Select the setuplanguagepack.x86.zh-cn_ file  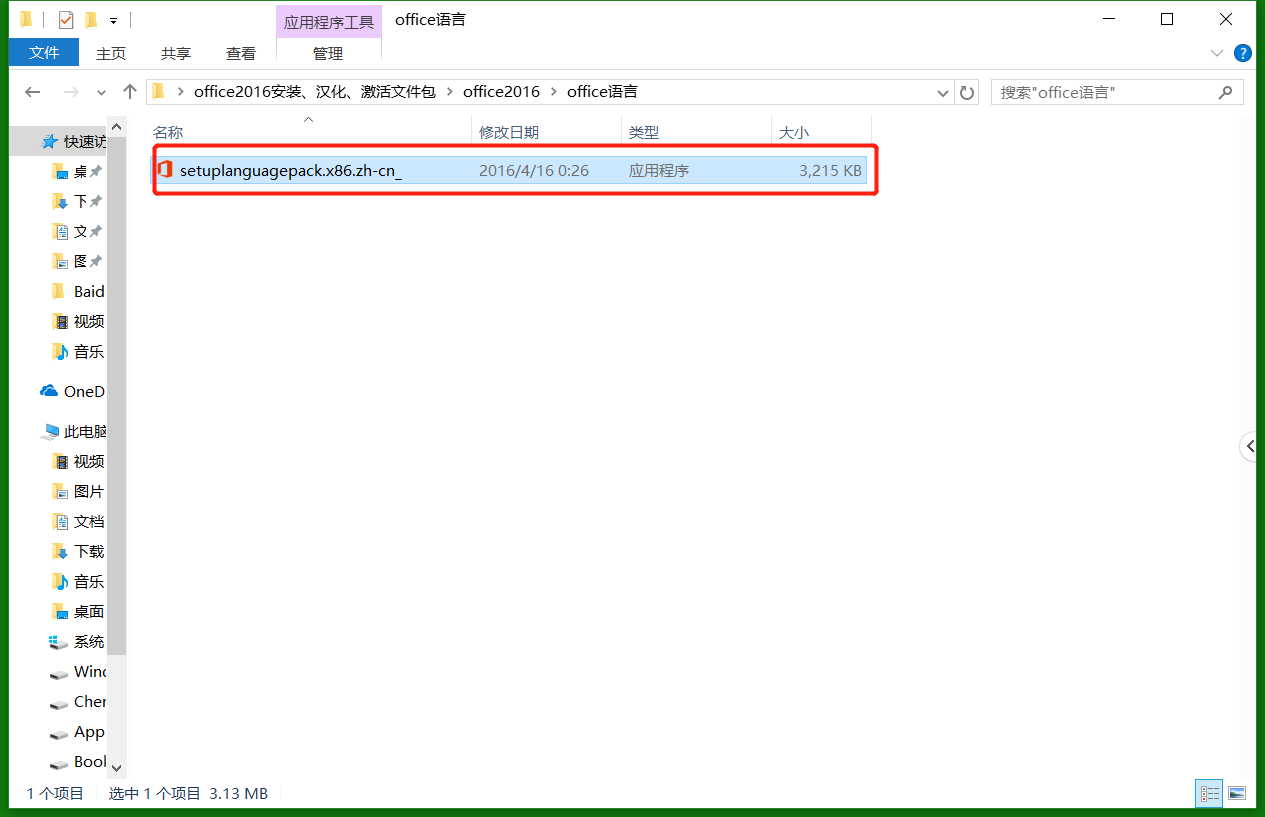click(510, 171)
